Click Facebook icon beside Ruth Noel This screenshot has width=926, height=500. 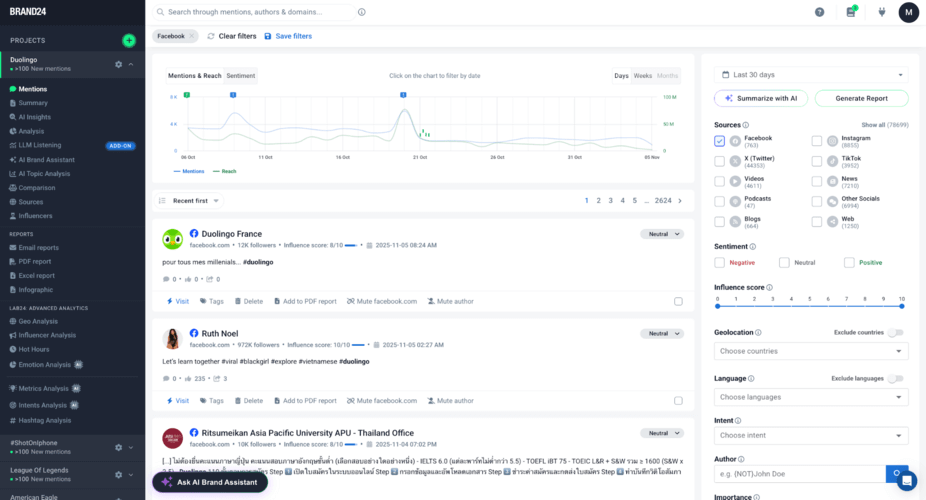(x=194, y=333)
